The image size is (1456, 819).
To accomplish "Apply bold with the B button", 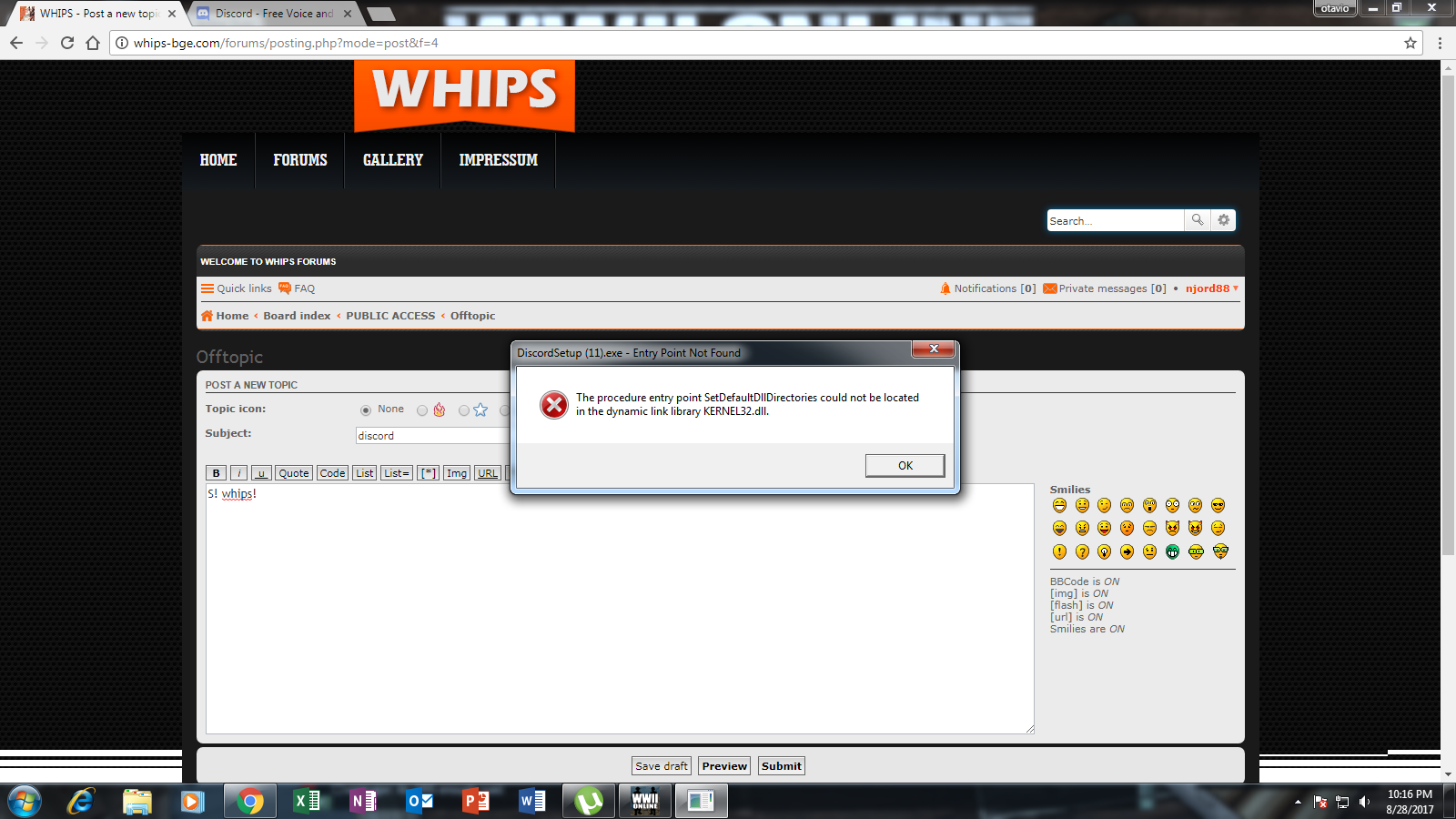I will point(216,473).
